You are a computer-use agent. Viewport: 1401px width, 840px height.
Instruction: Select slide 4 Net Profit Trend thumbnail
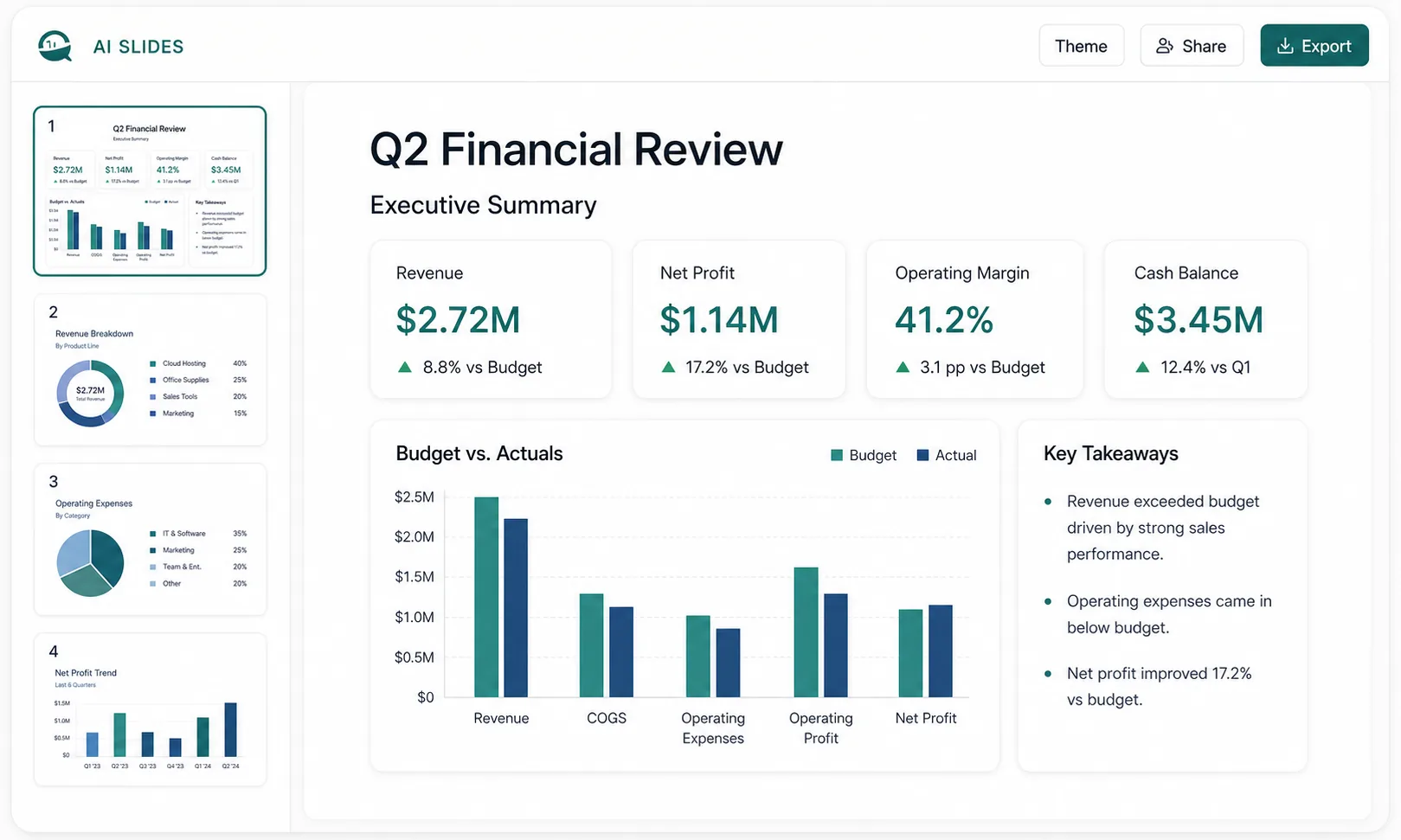point(150,709)
